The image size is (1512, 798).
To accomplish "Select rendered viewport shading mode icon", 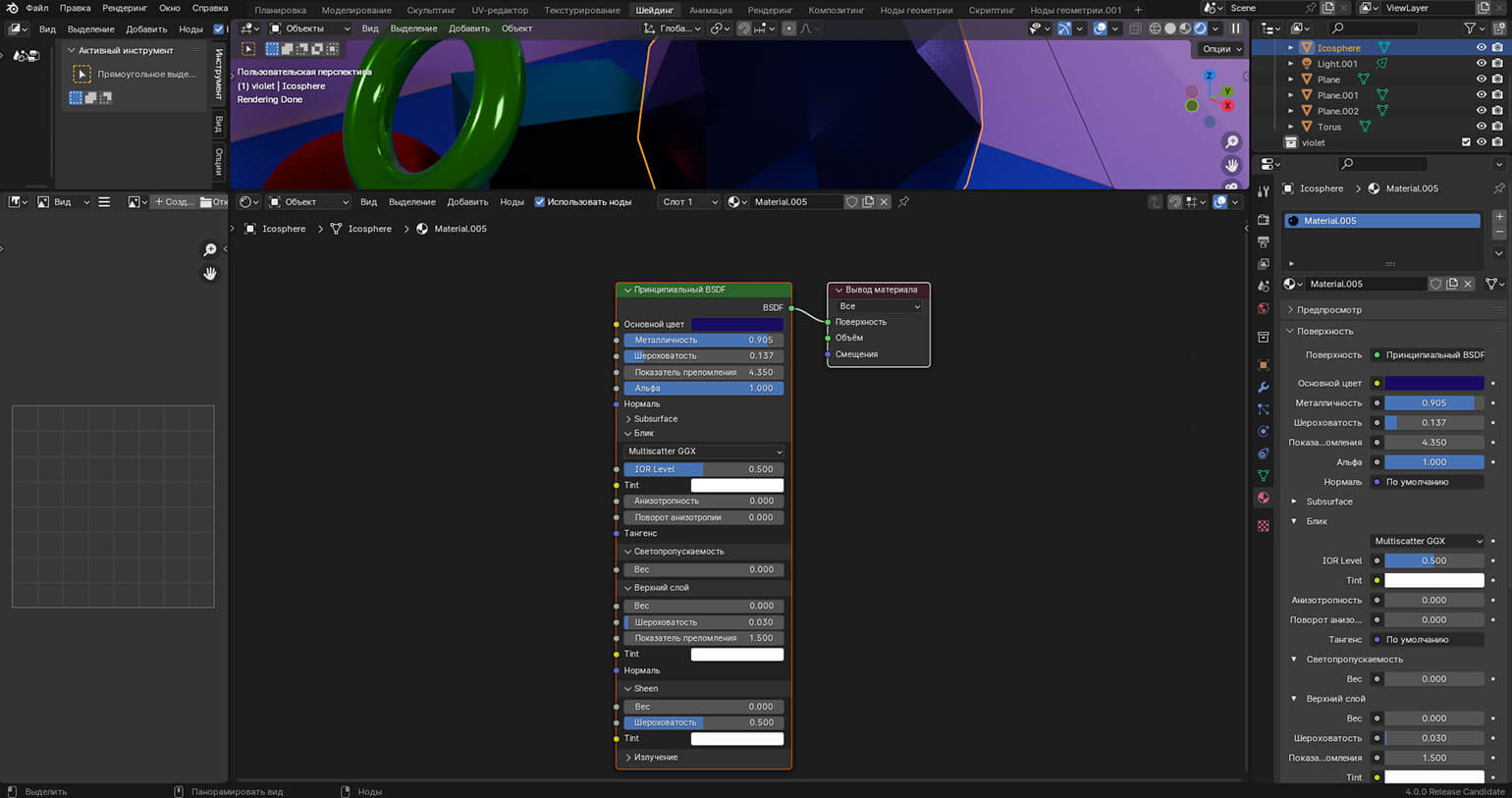I will [x=1200, y=28].
